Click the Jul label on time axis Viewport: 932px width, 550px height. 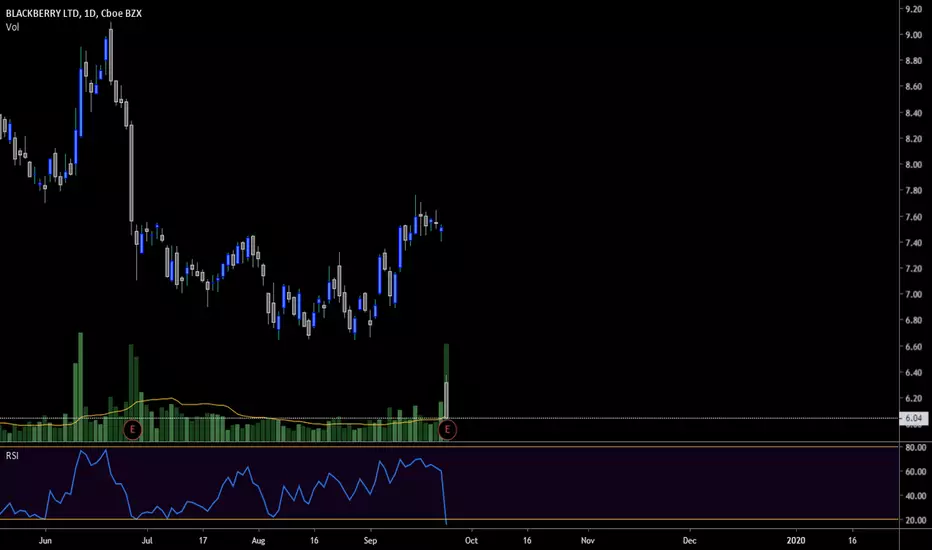coord(147,540)
